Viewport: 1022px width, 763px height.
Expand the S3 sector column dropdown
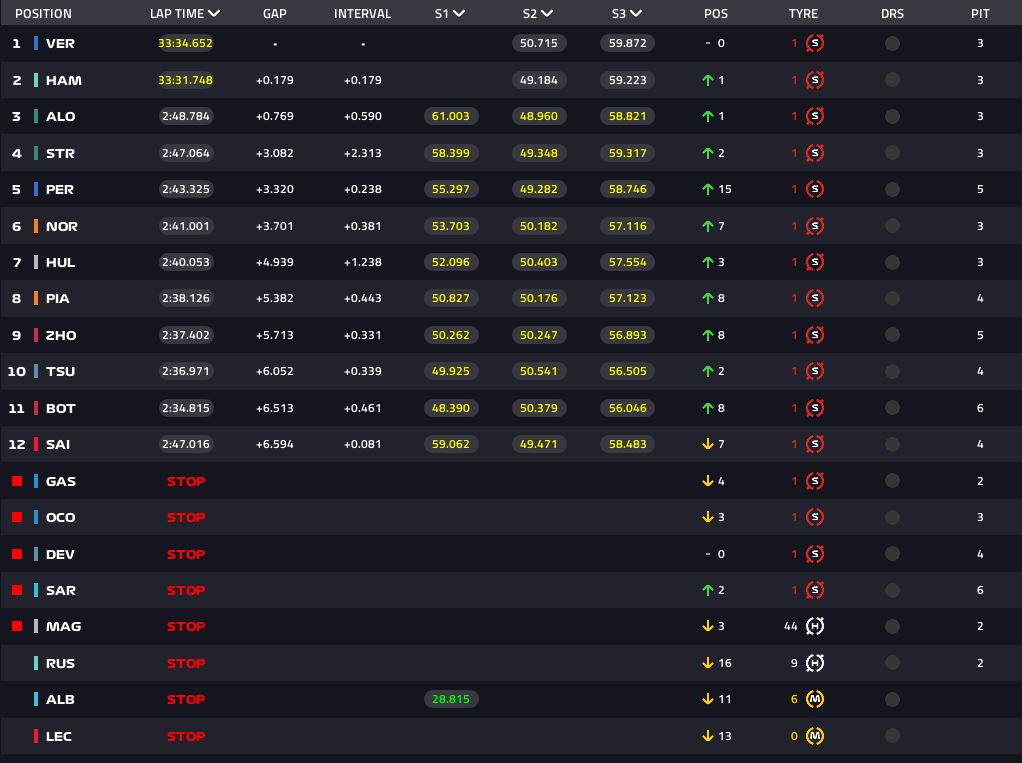[636, 14]
